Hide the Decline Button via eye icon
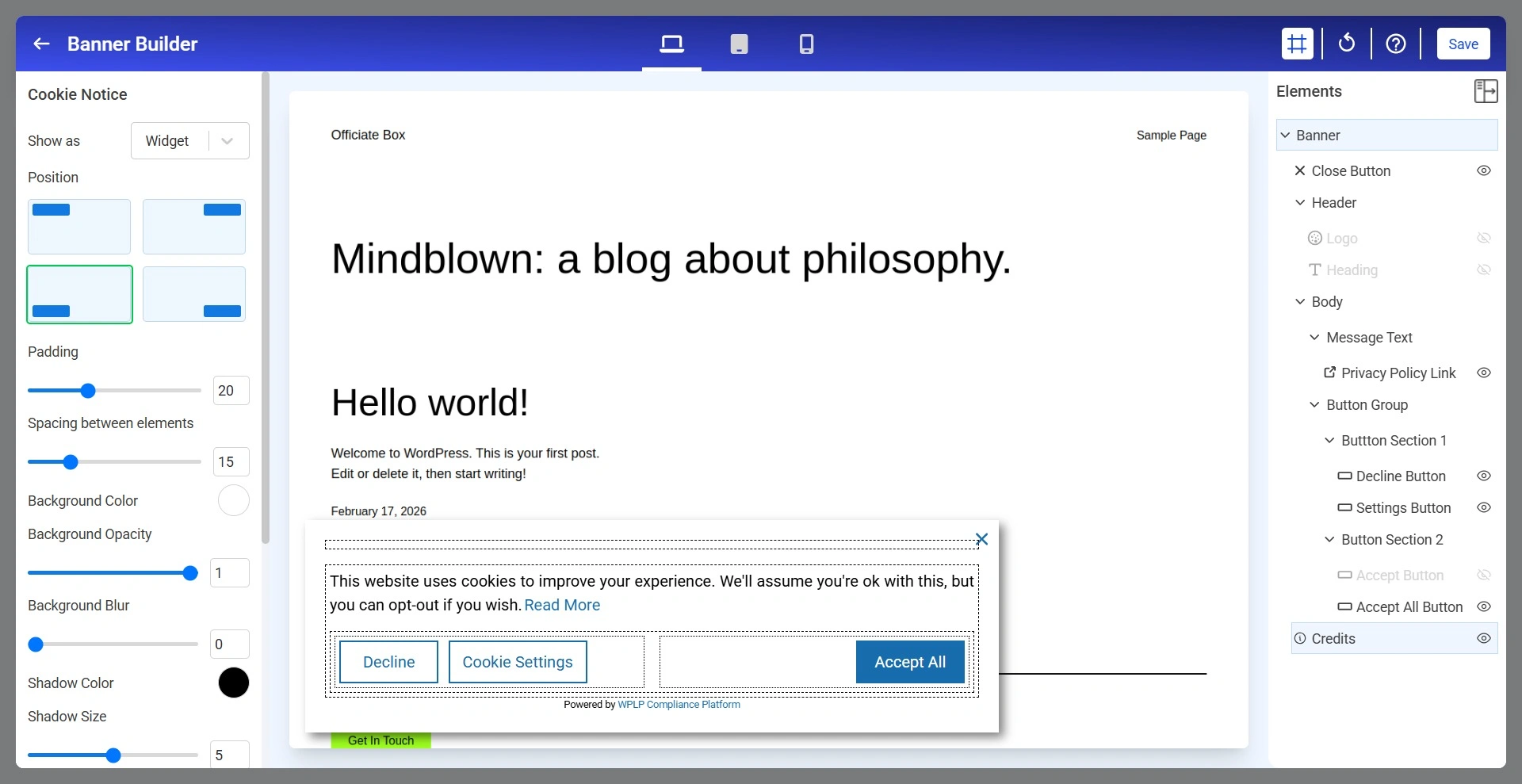Viewport: 1522px width, 784px height. pyautogui.click(x=1484, y=476)
